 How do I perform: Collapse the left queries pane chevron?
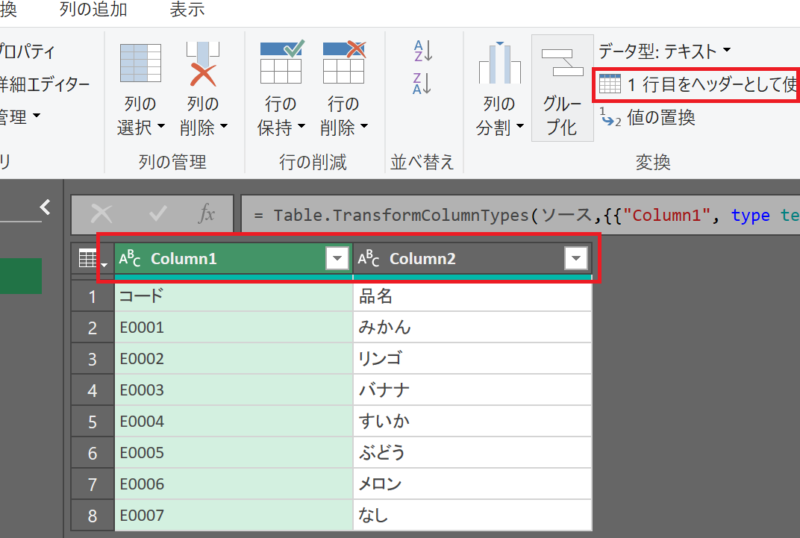click(x=44, y=207)
